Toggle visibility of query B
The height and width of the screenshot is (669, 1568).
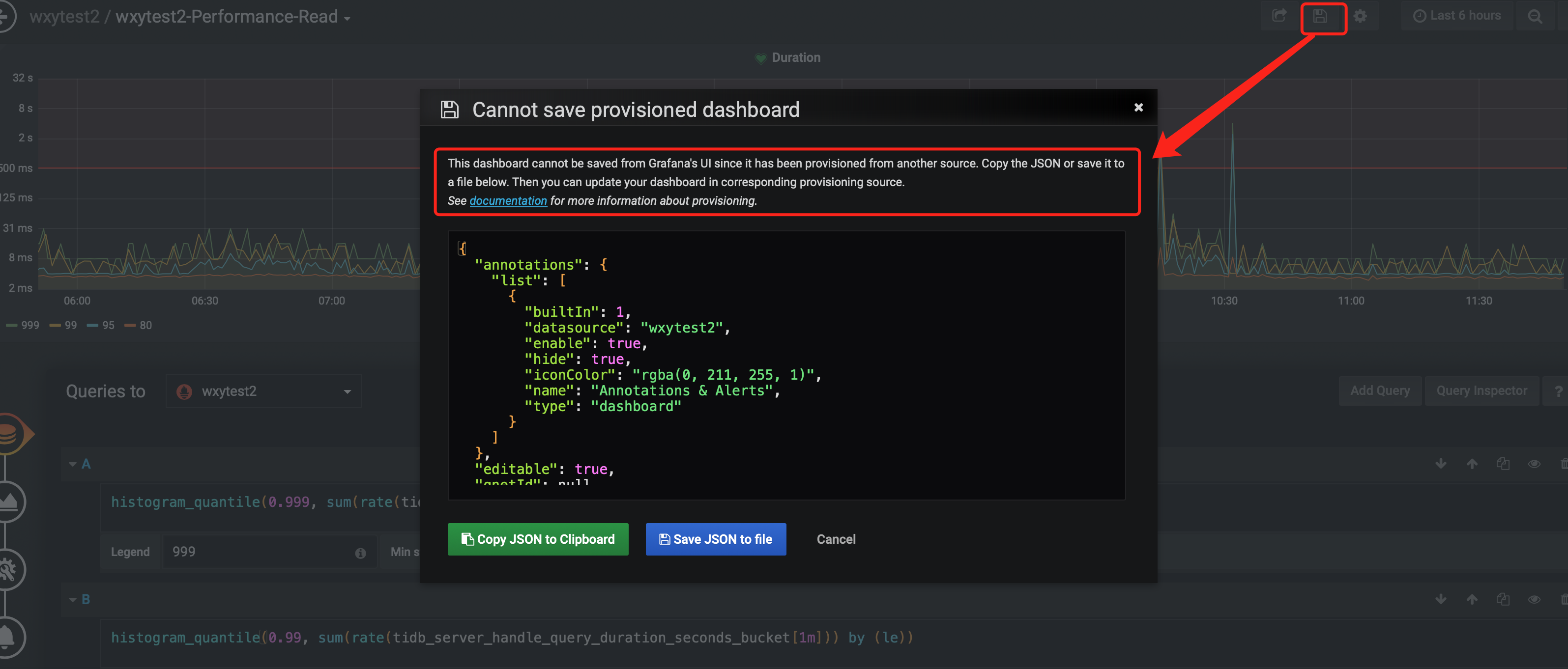click(x=1534, y=600)
